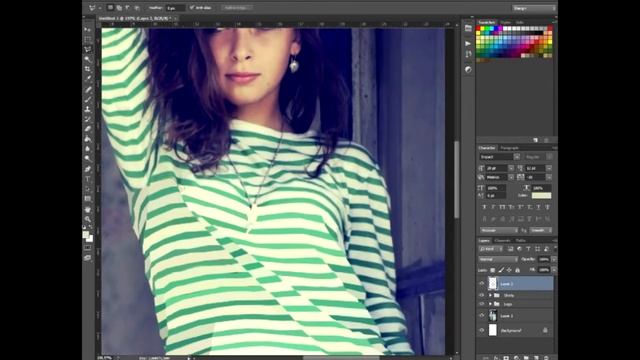
Task: Toggle Lock position
Action: [x=509, y=270]
